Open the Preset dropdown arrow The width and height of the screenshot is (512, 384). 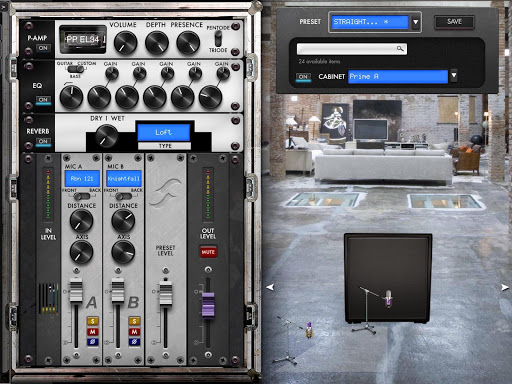point(416,22)
